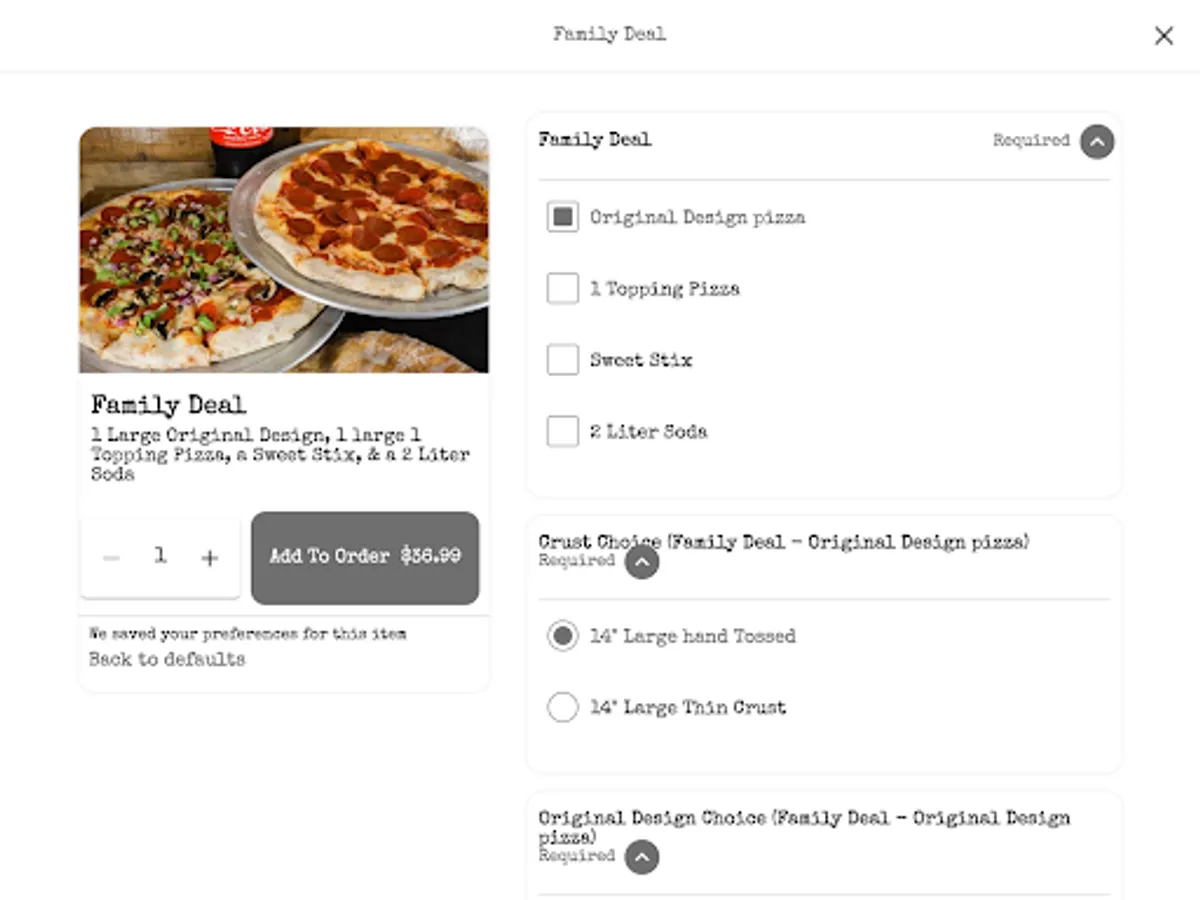Click the Sweet Stix option label
This screenshot has width=1200, height=900.
[x=641, y=360]
